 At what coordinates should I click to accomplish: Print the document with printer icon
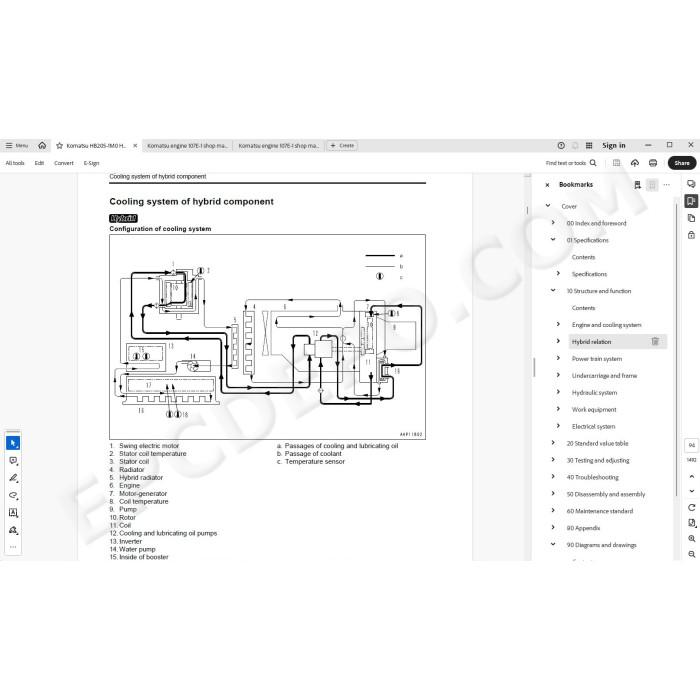[653, 163]
